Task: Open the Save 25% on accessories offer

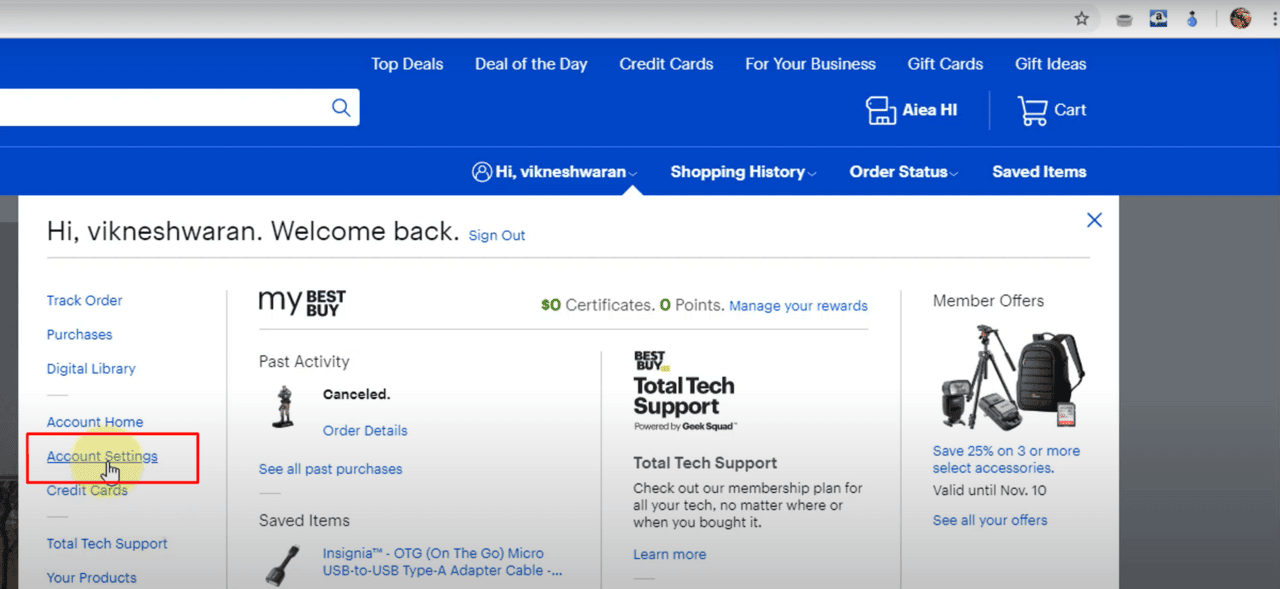Action: (x=1006, y=459)
